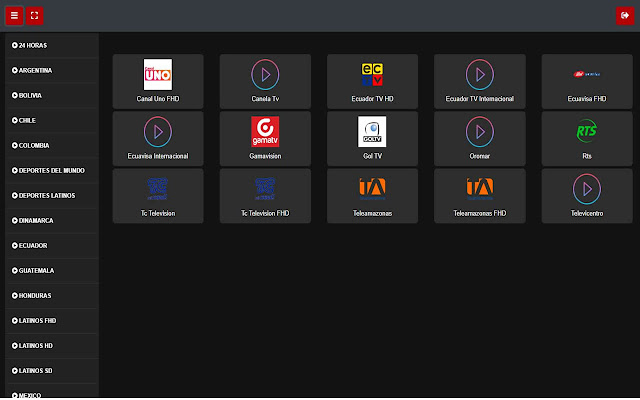Open the green Rts logo
Image resolution: width=640 pixels, height=400 pixels.
tap(587, 131)
